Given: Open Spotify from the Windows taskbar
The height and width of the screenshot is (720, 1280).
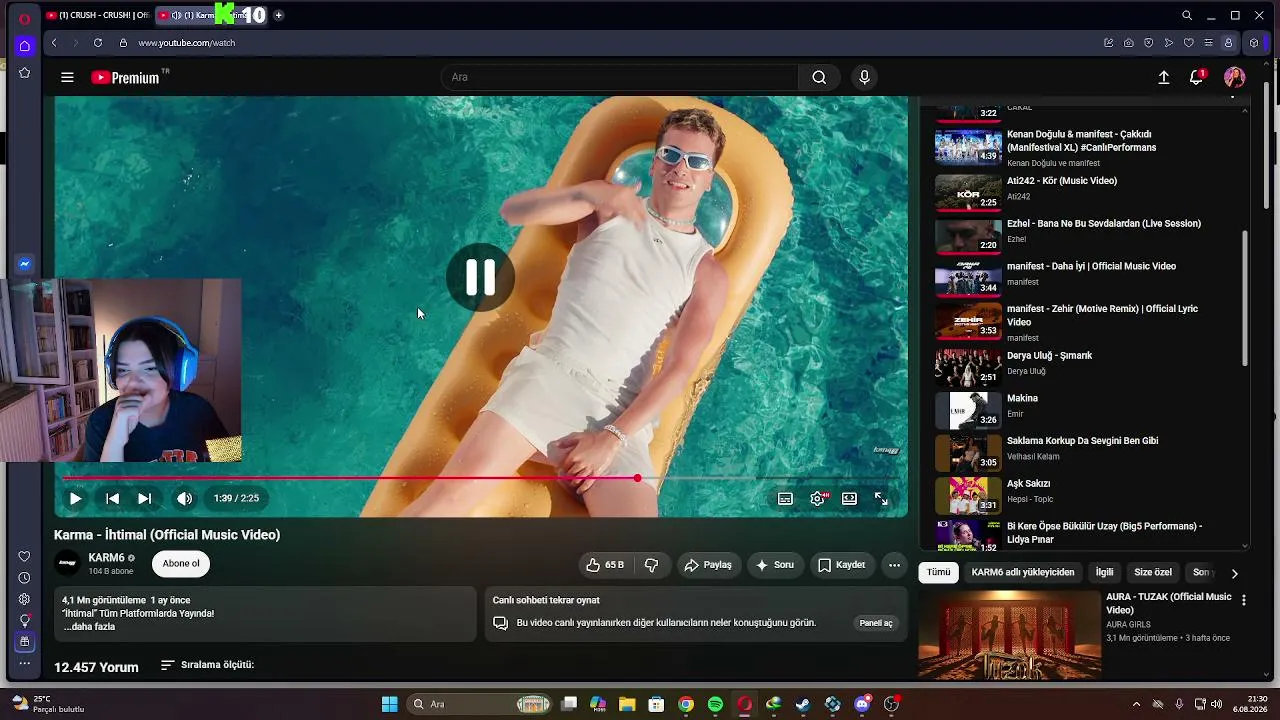Looking at the screenshot, I should [715, 704].
